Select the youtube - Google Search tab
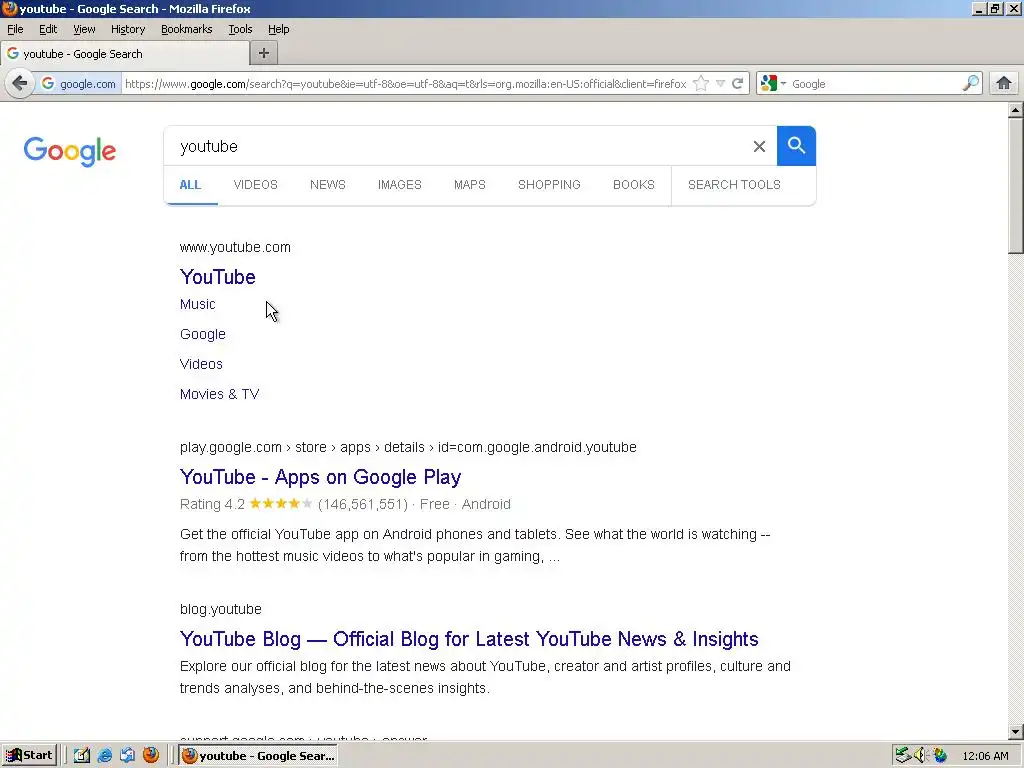This screenshot has width=1024, height=768. coord(125,54)
